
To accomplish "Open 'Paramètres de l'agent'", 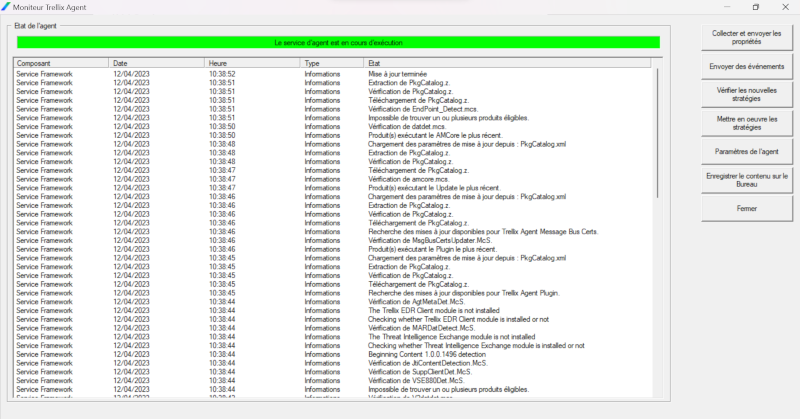I will (x=746, y=151).
